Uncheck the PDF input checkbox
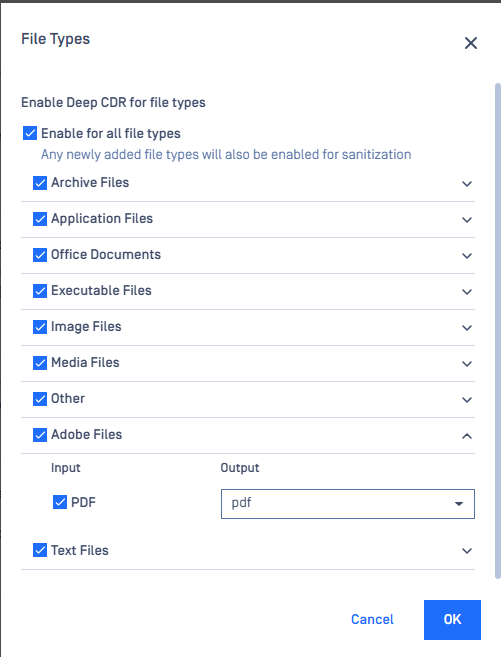The height and width of the screenshot is (657, 501). pyautogui.click(x=60, y=502)
